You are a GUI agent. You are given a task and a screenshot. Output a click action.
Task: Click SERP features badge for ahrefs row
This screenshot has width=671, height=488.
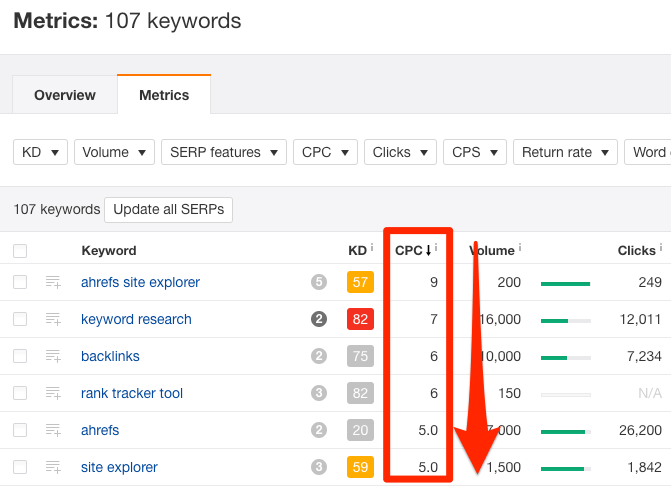(319, 430)
